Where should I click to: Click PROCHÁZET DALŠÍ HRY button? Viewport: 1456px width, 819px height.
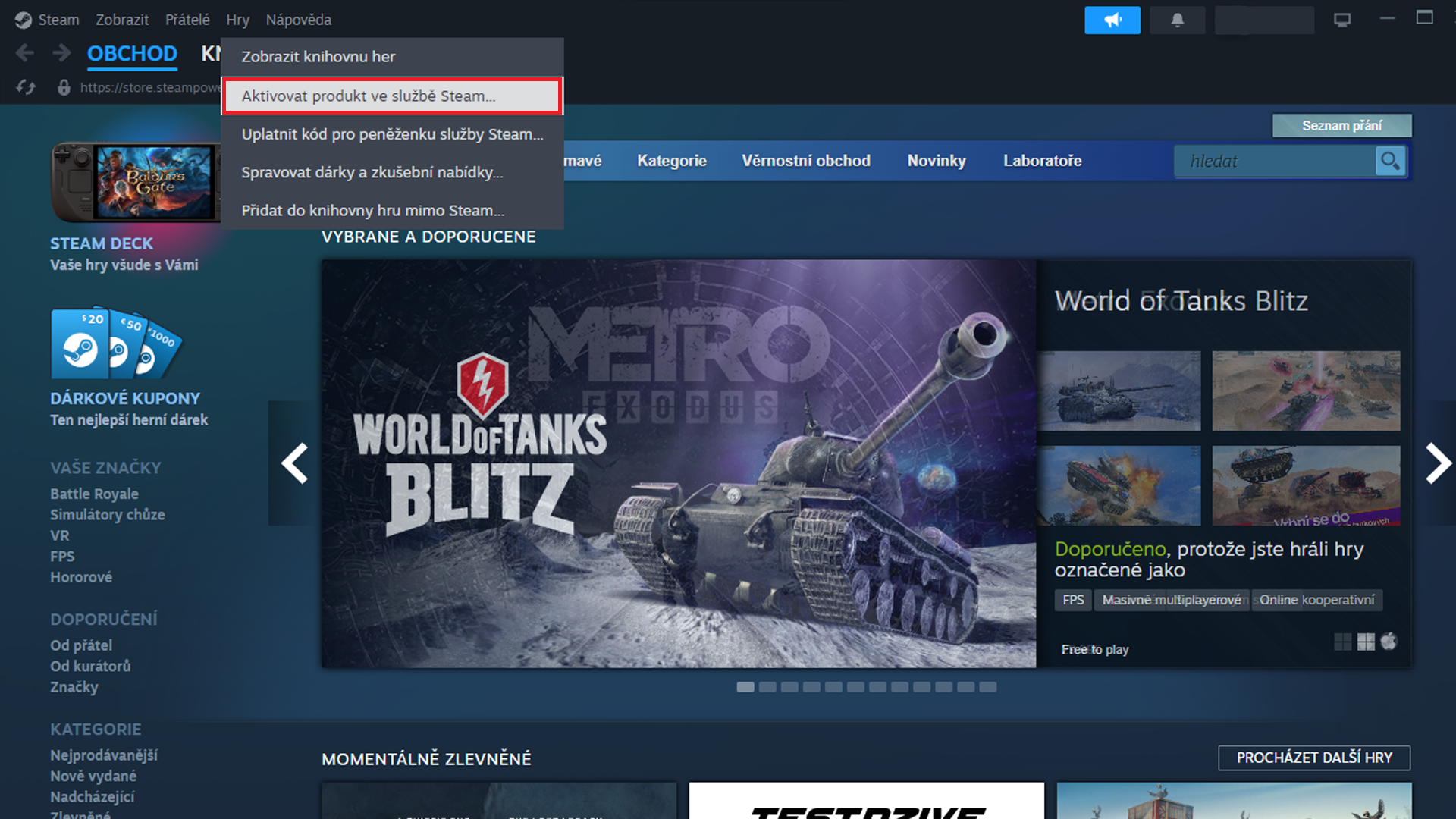(1314, 758)
